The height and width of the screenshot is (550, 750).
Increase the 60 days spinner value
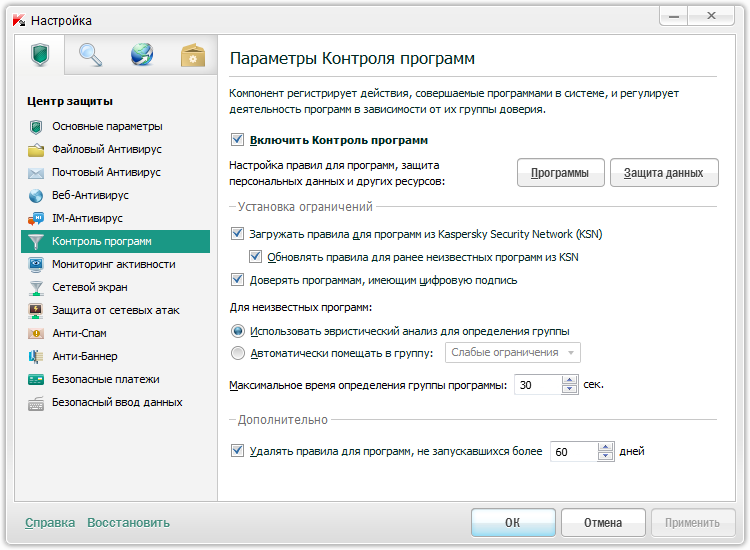pos(606,447)
